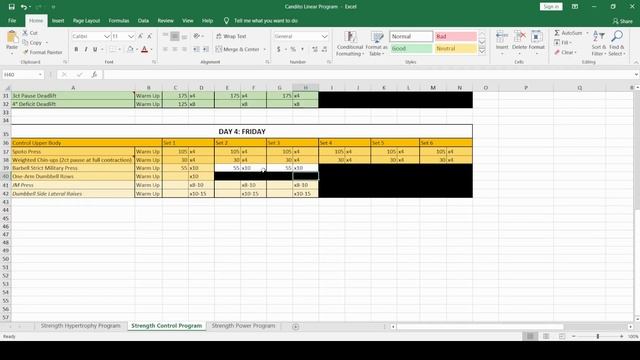Toggle Italic formatting
This screenshot has width=640, height=360.
[x=86, y=49]
